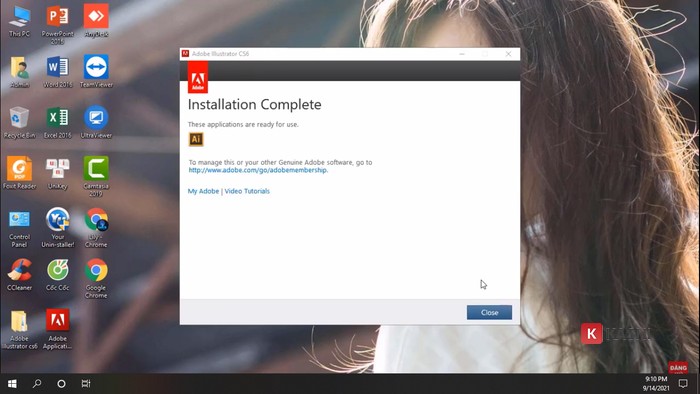Select the Excel 2016 desktop icon
Viewport: 700px width, 394px height.
(58, 123)
